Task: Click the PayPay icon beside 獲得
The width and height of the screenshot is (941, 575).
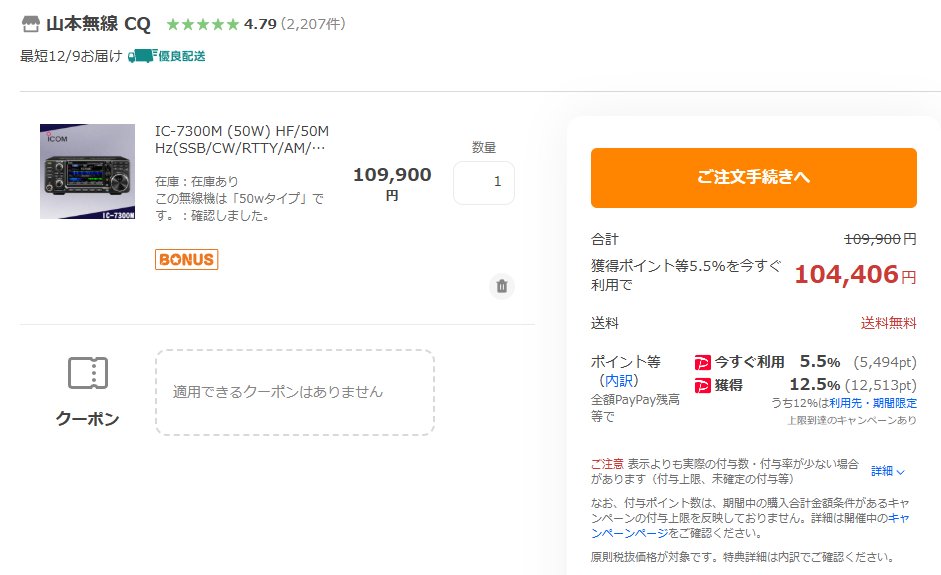Action: click(702, 385)
